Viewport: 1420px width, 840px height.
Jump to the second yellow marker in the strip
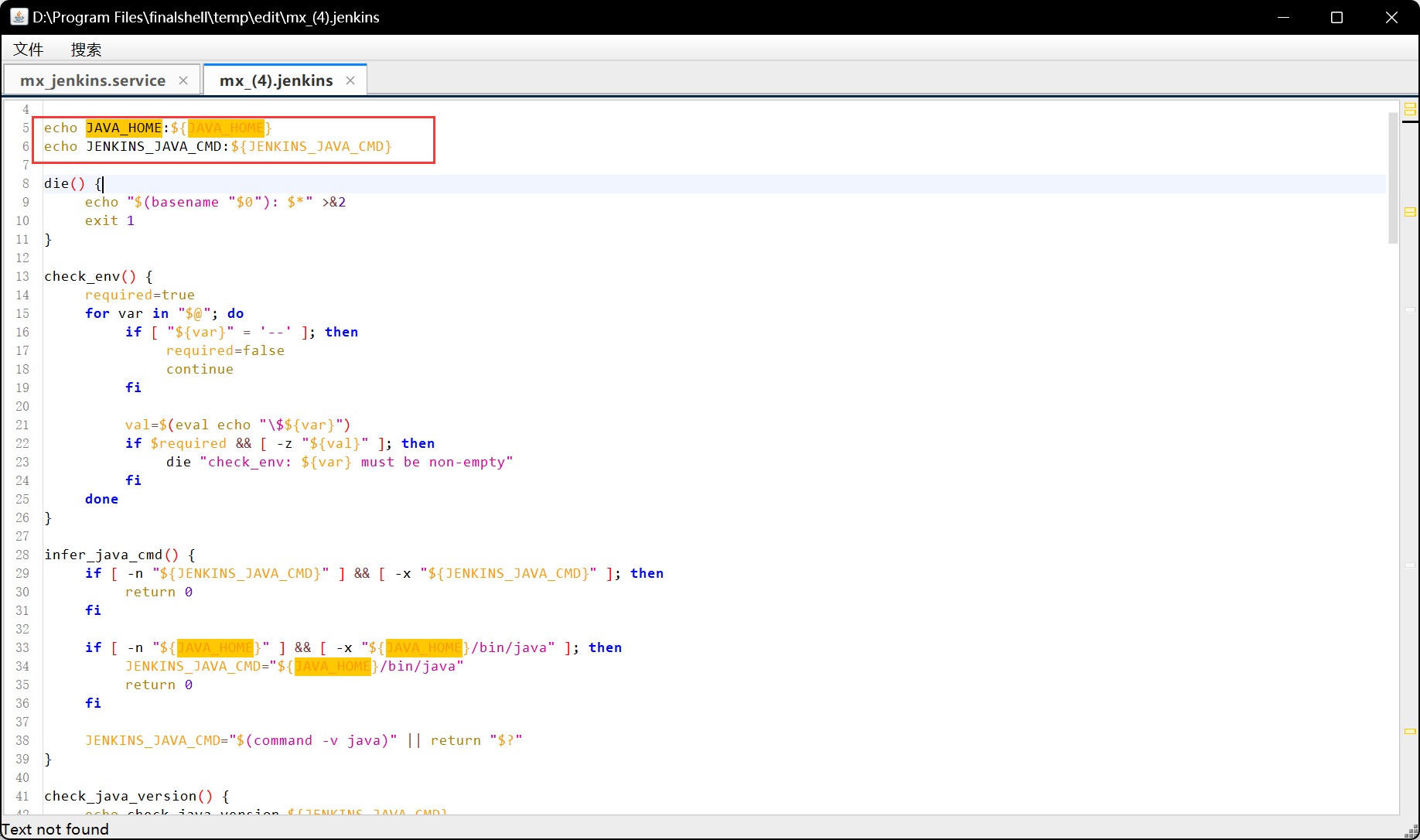1410,211
